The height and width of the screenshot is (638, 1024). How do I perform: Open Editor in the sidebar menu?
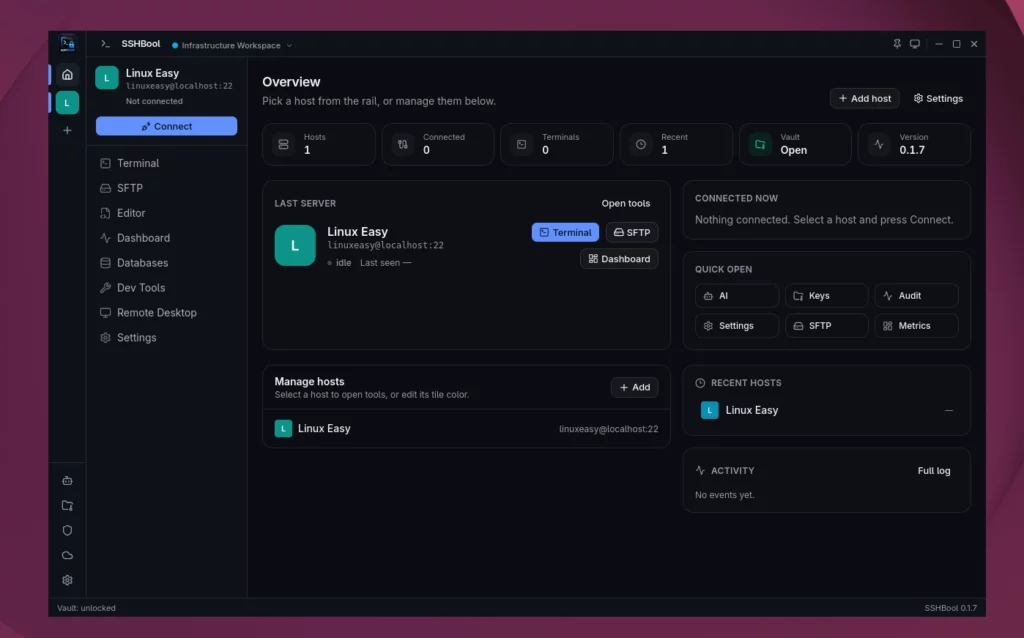[x=166, y=213]
